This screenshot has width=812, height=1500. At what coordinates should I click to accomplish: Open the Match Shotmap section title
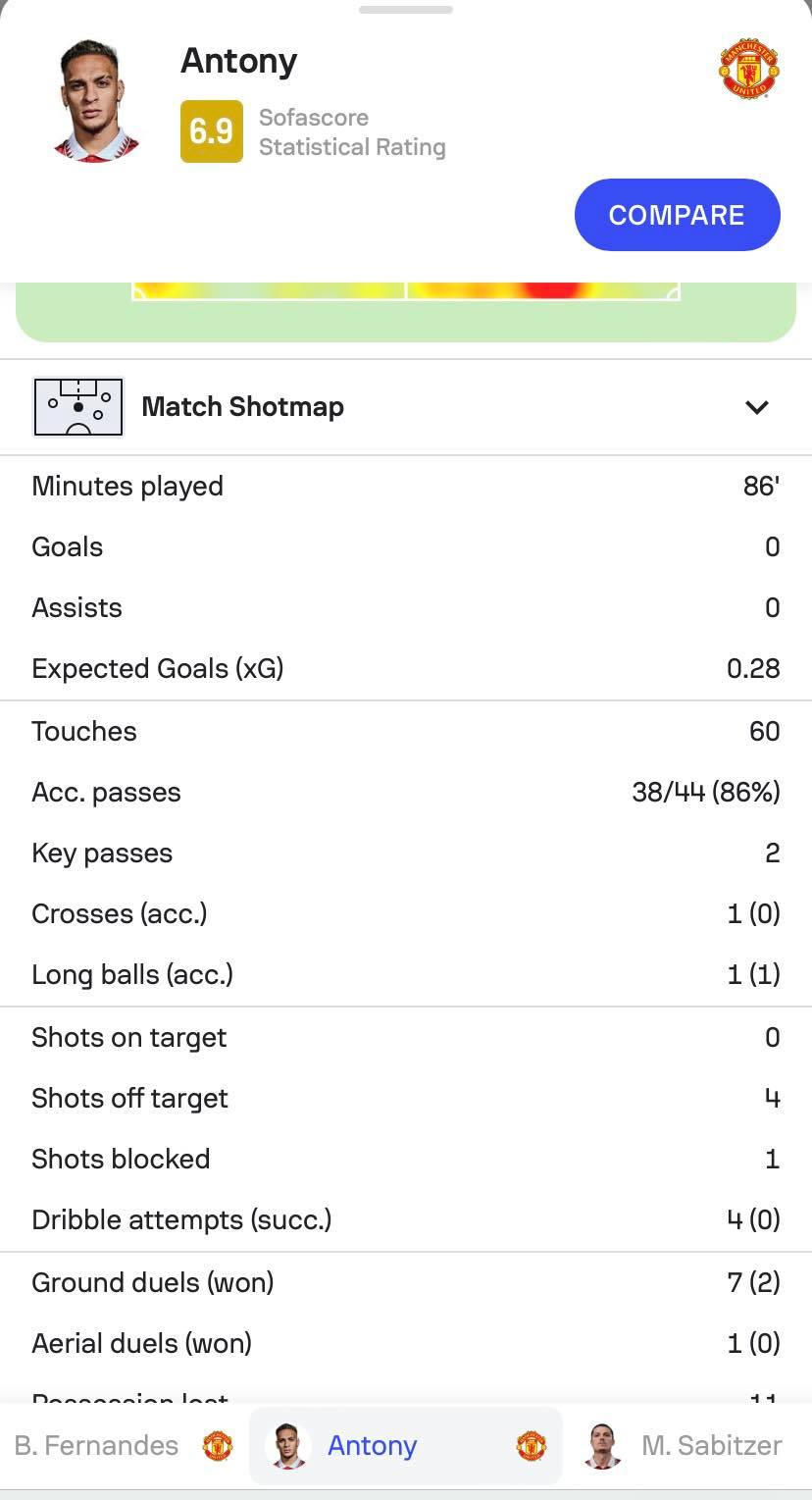click(x=242, y=406)
